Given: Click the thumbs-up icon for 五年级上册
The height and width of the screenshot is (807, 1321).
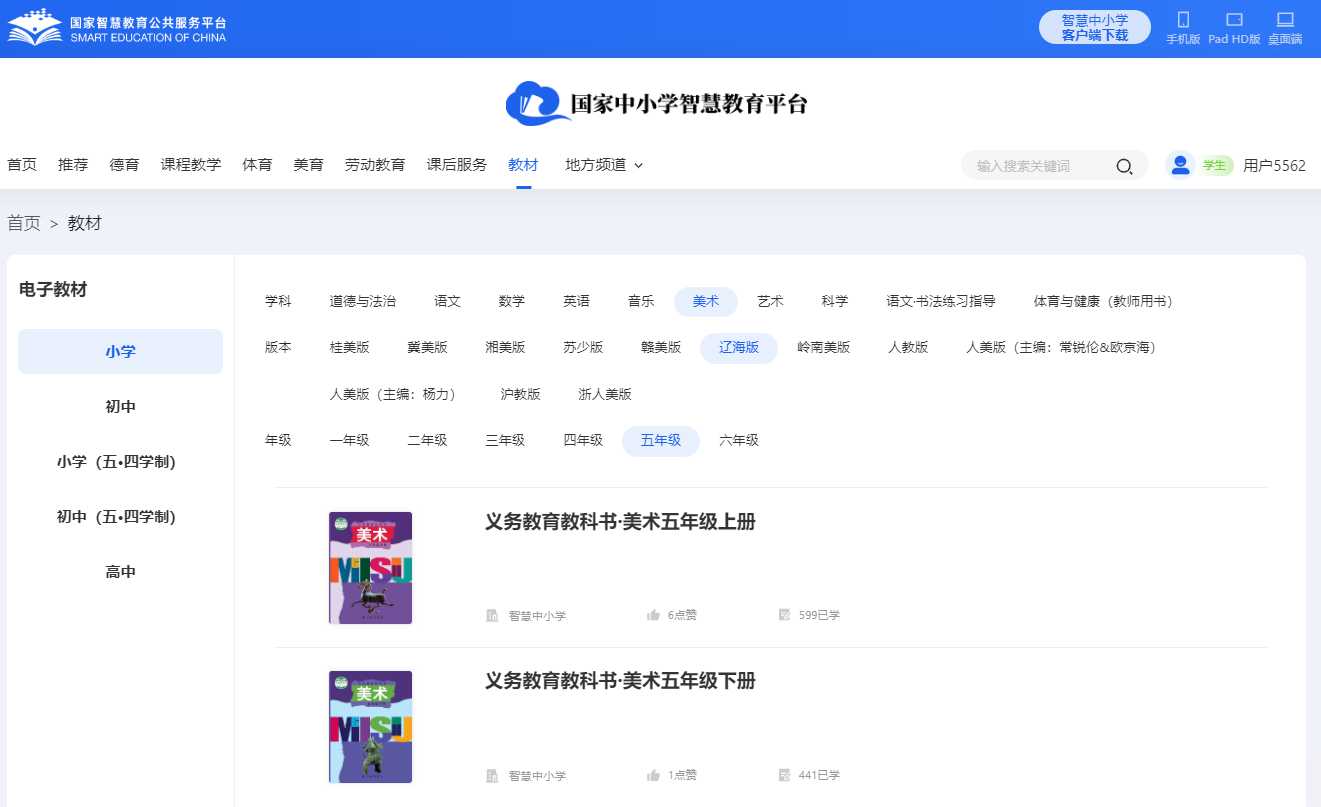Looking at the screenshot, I should click(653, 615).
